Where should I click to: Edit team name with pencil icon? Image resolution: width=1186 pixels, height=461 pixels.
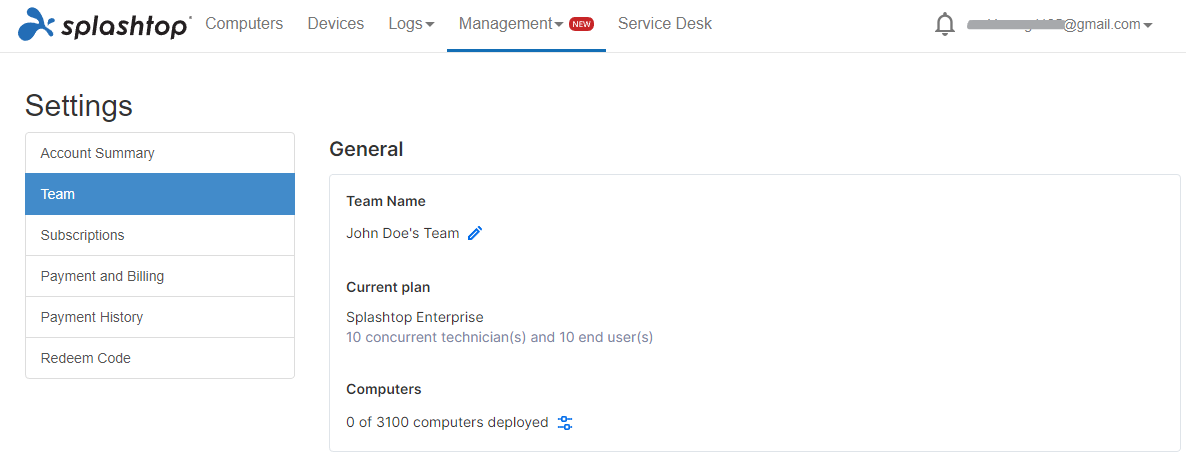tap(475, 233)
